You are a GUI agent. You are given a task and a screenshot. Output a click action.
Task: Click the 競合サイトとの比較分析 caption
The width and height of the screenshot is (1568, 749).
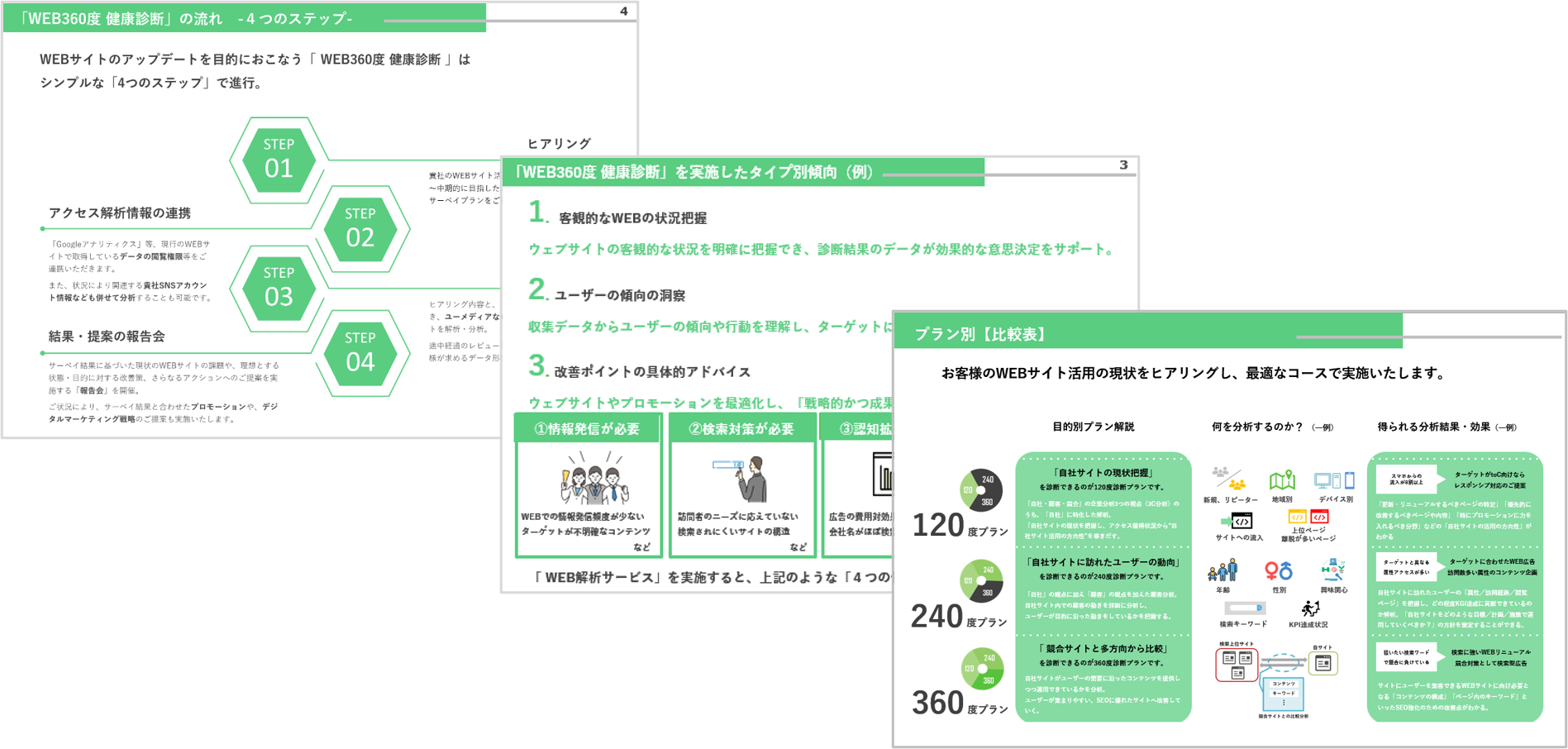point(1284,716)
